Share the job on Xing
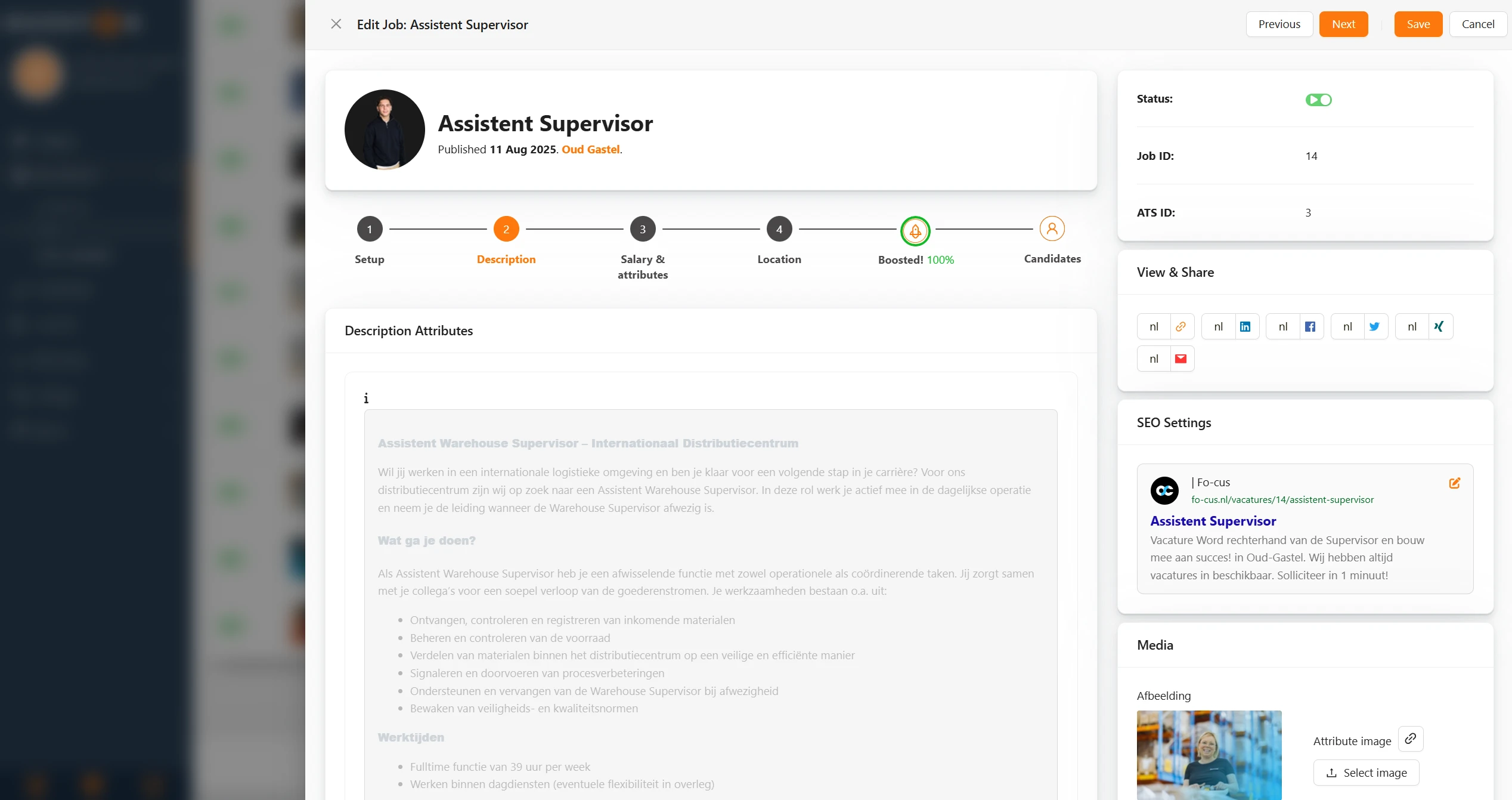 coord(1439,326)
